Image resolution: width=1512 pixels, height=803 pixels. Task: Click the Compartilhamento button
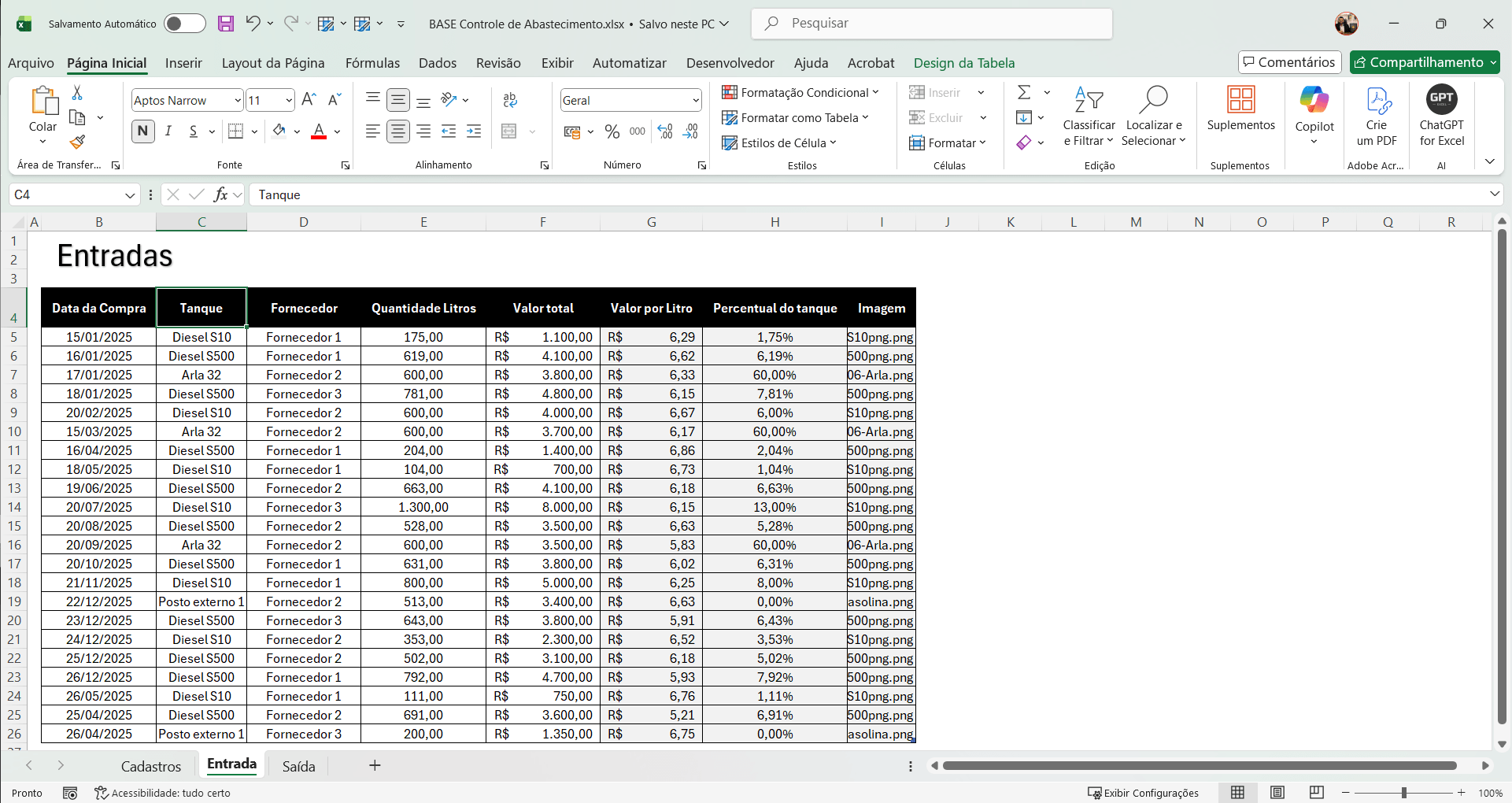coord(1423,61)
